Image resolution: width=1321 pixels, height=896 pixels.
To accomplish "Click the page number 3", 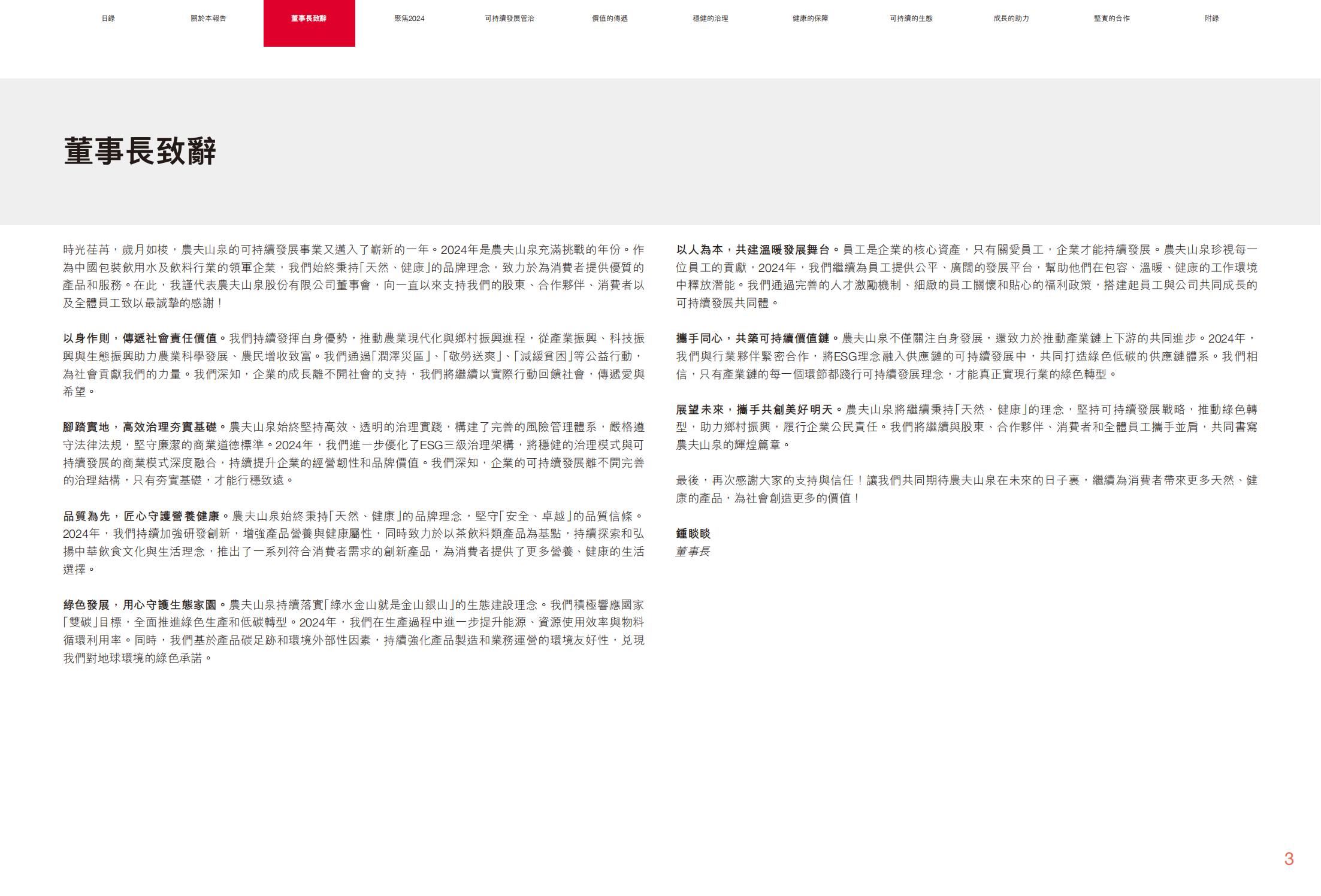I will pos(1289,859).
